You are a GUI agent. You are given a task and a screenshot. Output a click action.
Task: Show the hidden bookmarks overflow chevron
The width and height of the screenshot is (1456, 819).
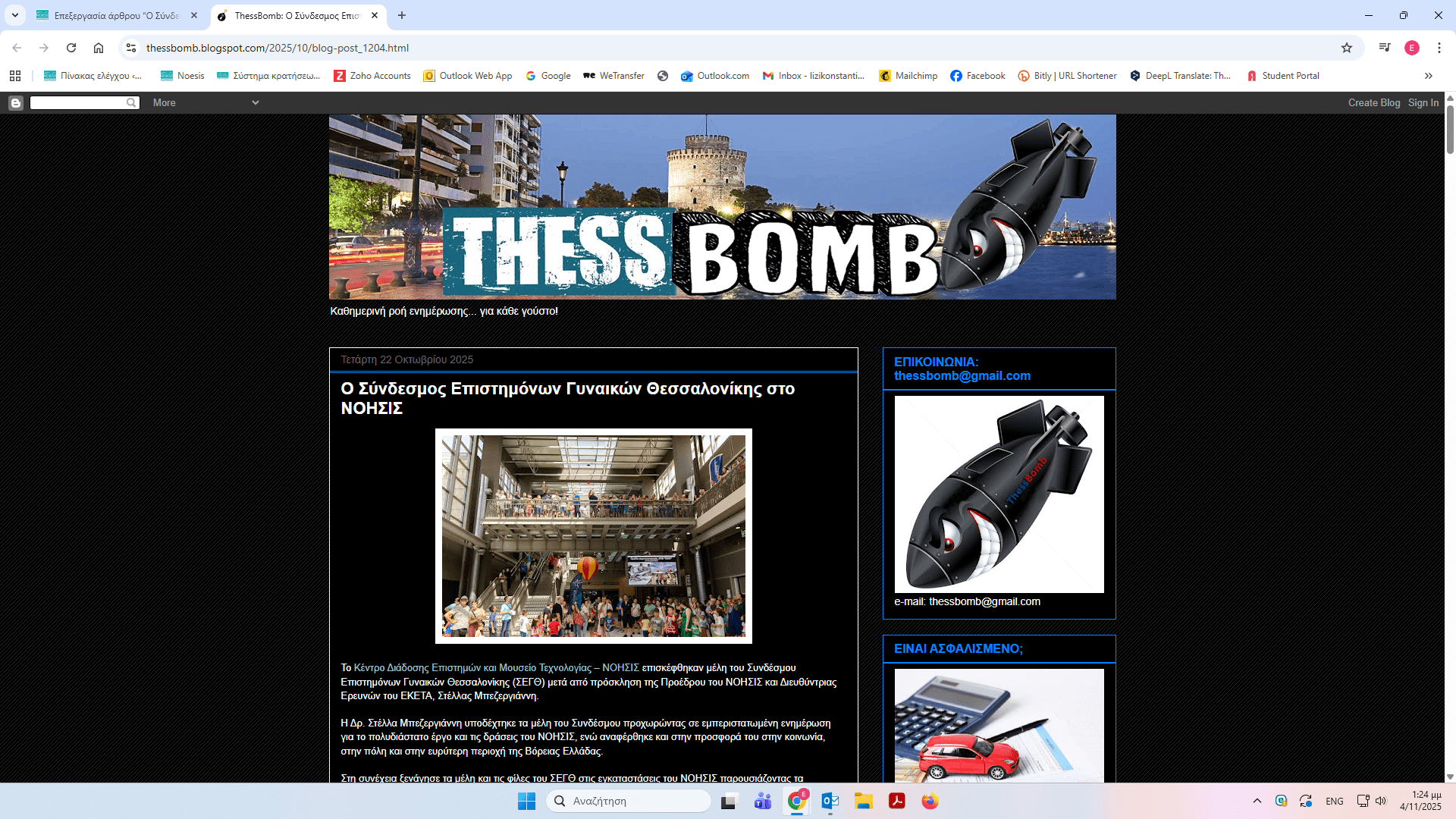click(1428, 76)
